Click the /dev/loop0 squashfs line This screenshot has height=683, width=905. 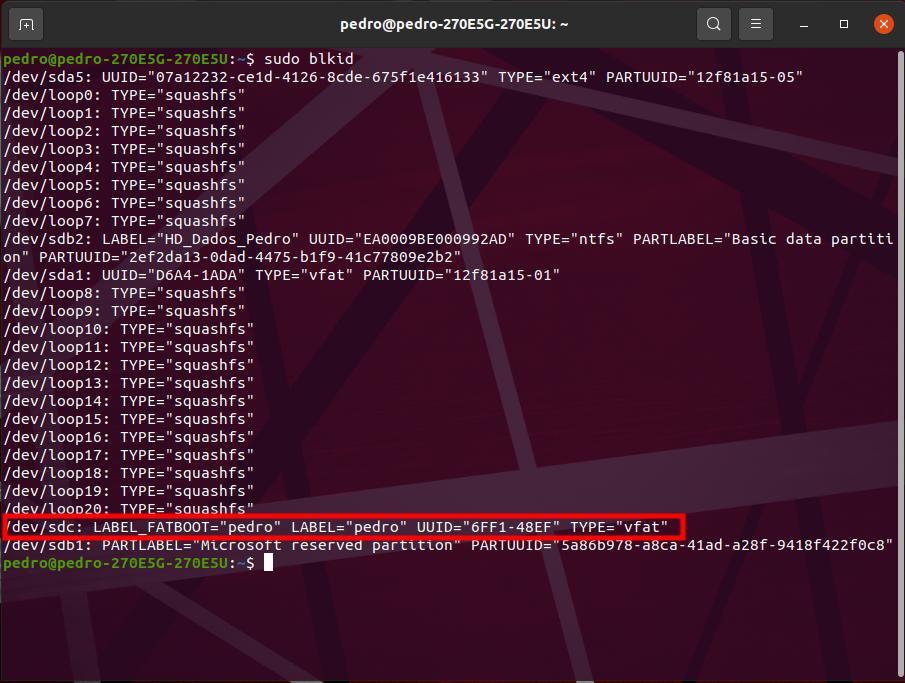click(124, 95)
